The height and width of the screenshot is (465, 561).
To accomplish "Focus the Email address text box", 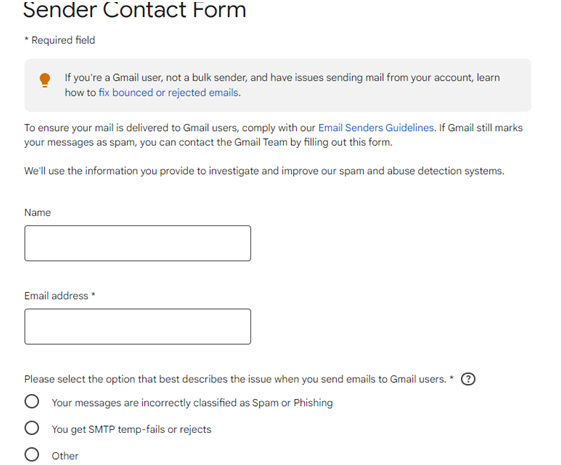I will [x=137, y=327].
